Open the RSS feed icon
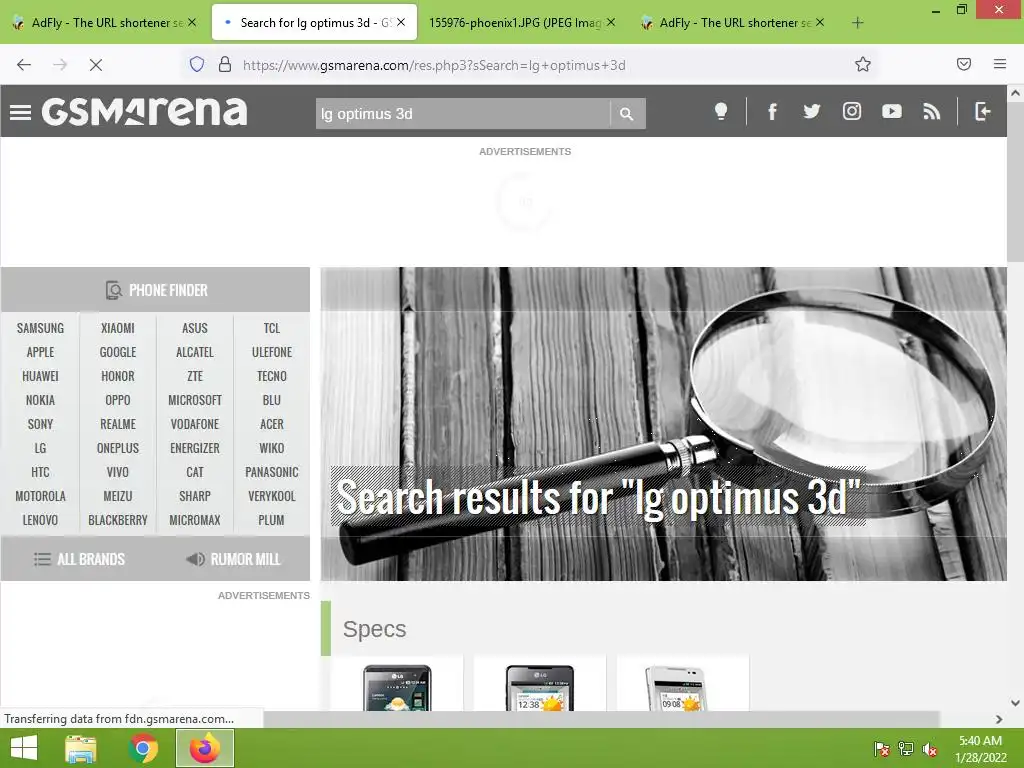 (x=931, y=111)
